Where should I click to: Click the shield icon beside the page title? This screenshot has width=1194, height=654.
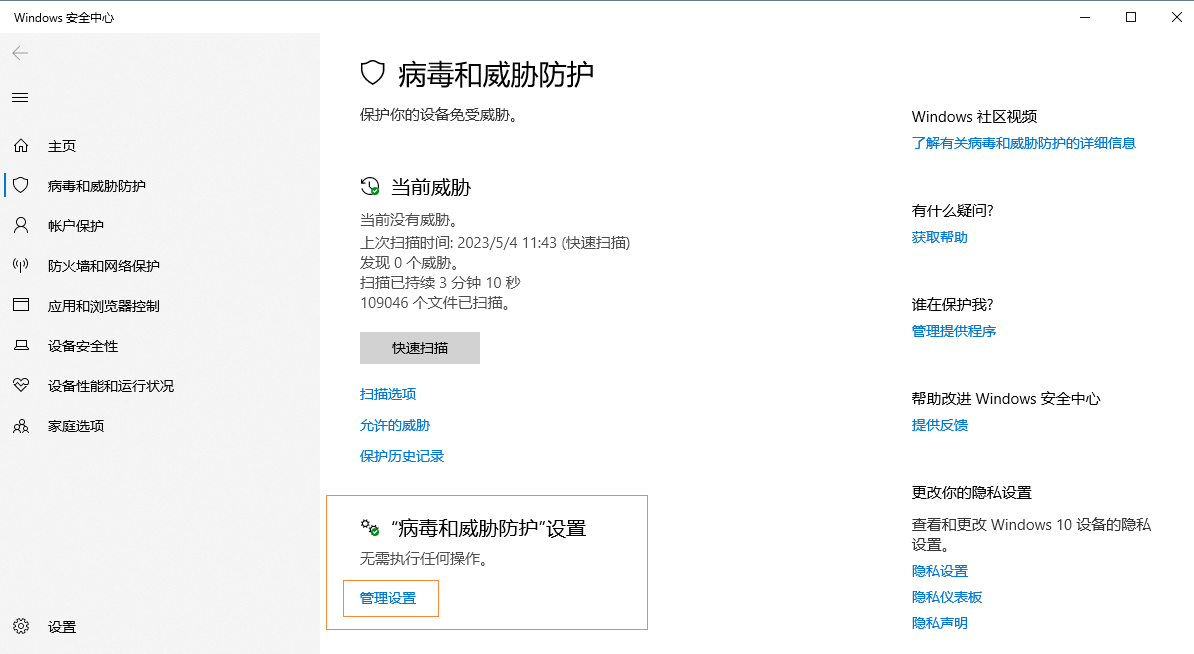[x=372, y=73]
